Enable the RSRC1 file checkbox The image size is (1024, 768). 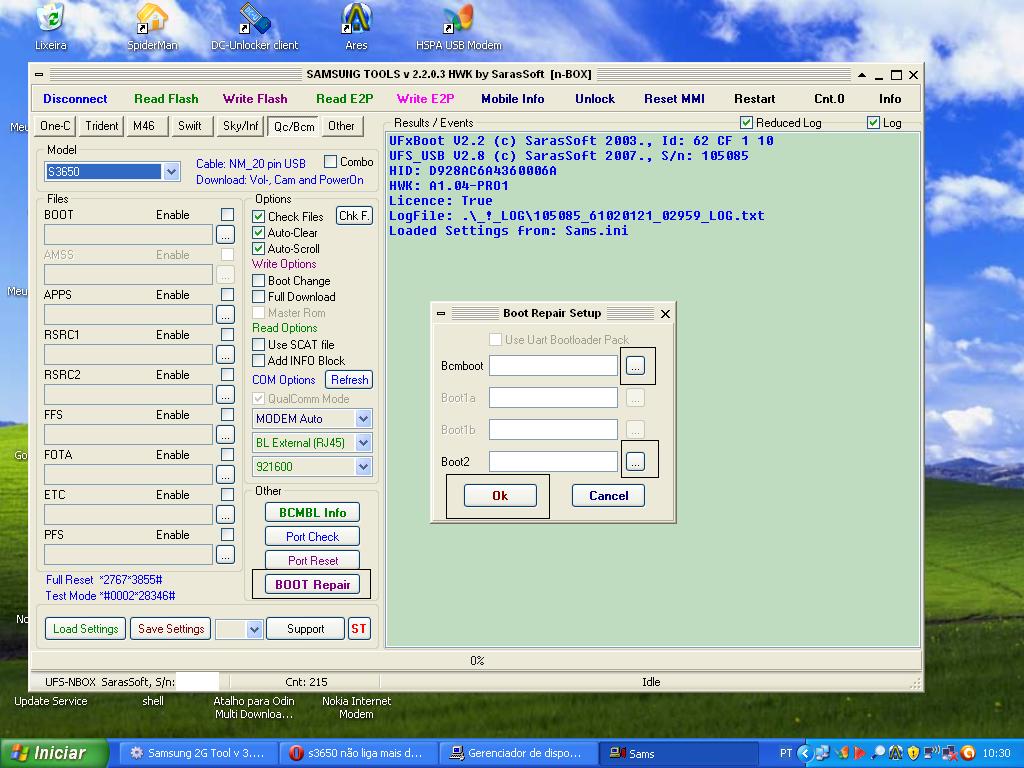point(227,334)
